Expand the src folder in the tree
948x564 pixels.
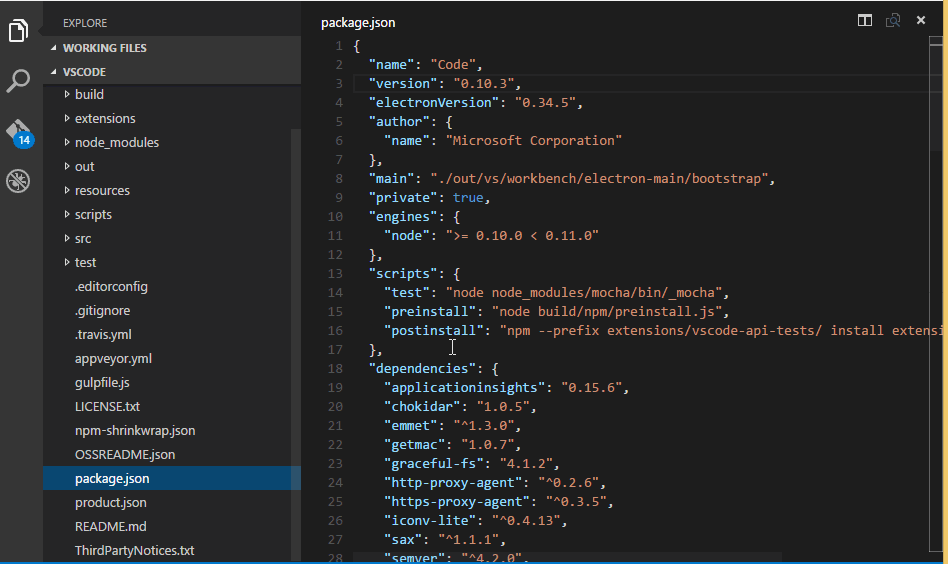(83, 238)
